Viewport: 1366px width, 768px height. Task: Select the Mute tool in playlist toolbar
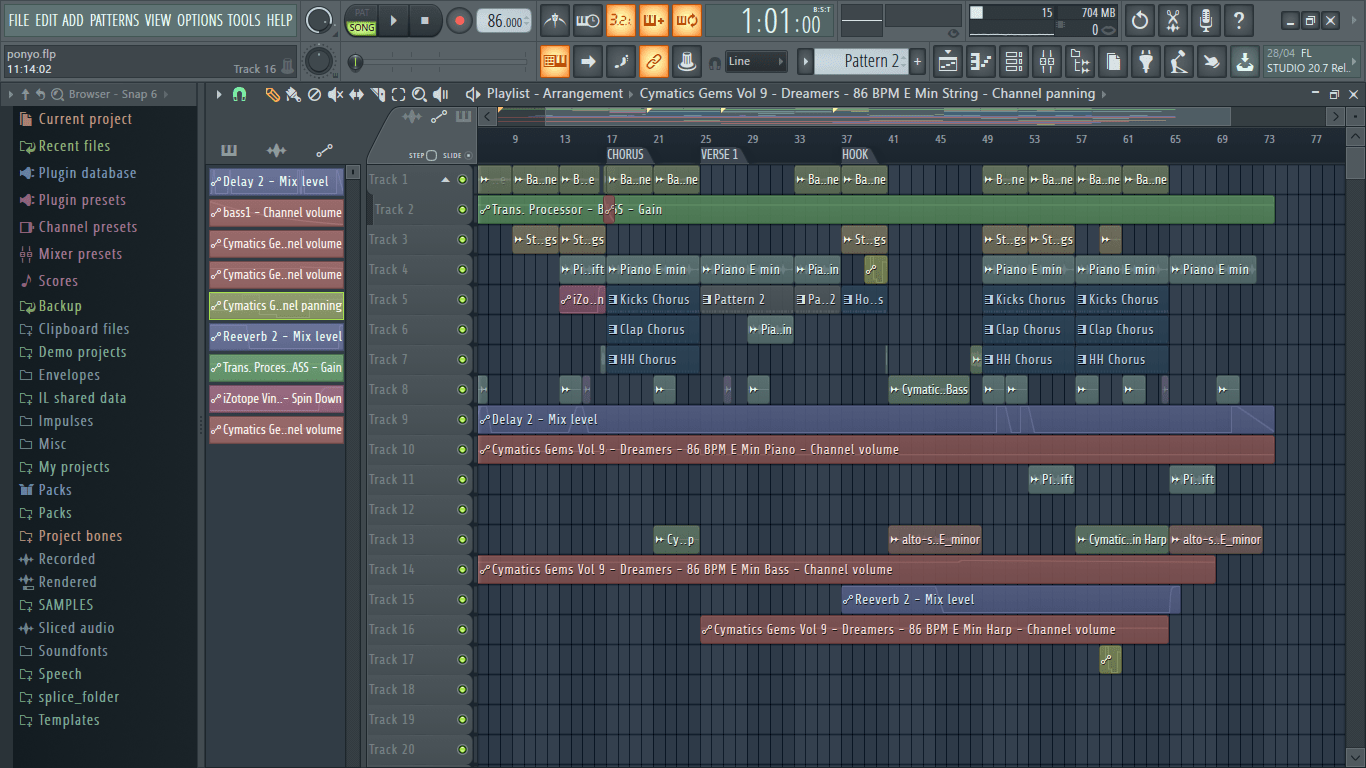click(335, 94)
